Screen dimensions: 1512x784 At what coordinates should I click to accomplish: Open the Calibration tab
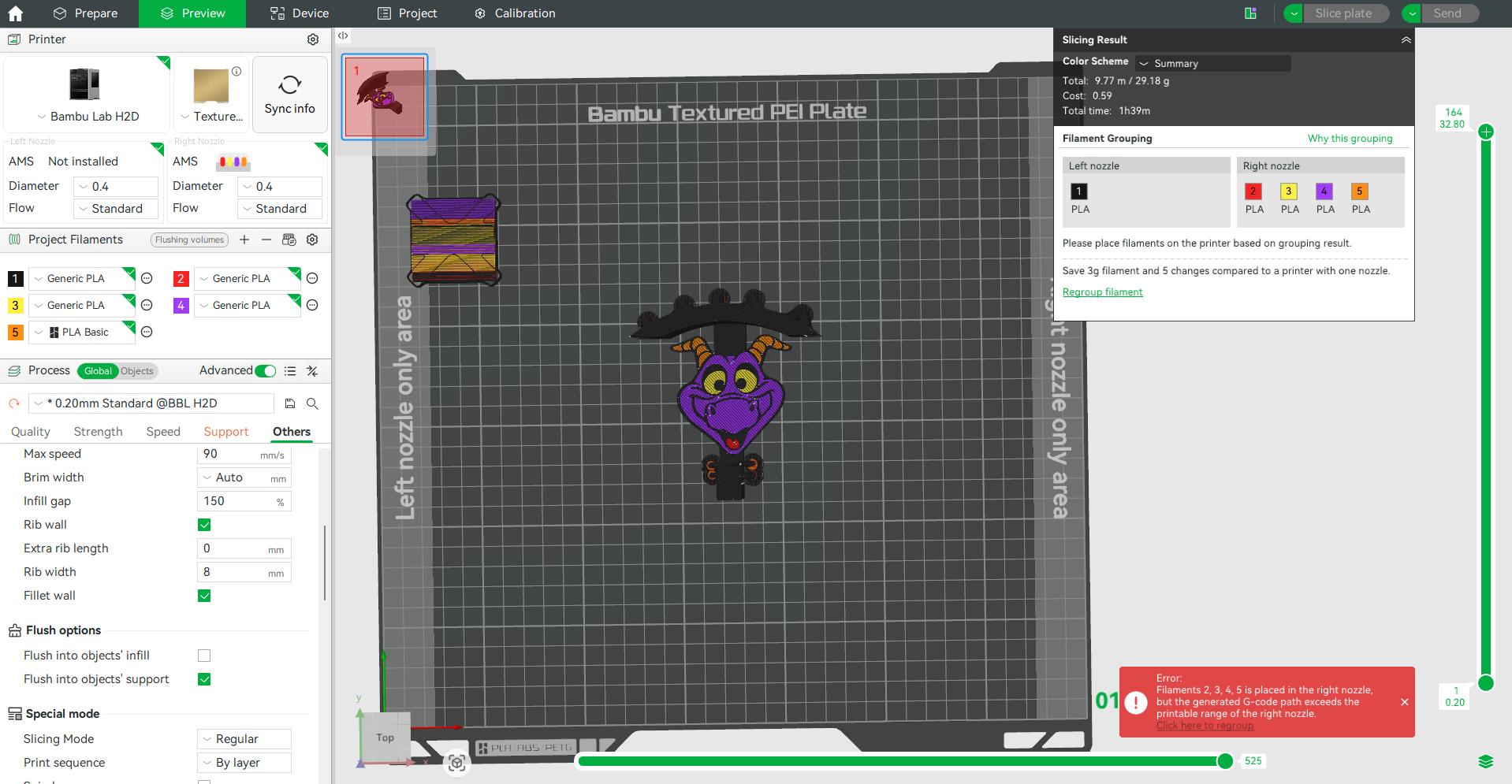[515, 13]
